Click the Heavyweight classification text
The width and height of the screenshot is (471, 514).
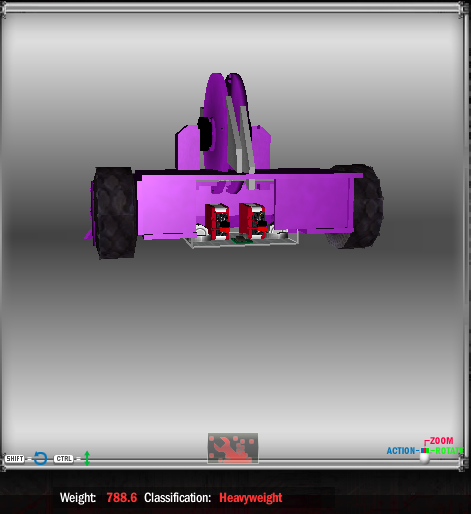[x=251, y=498]
